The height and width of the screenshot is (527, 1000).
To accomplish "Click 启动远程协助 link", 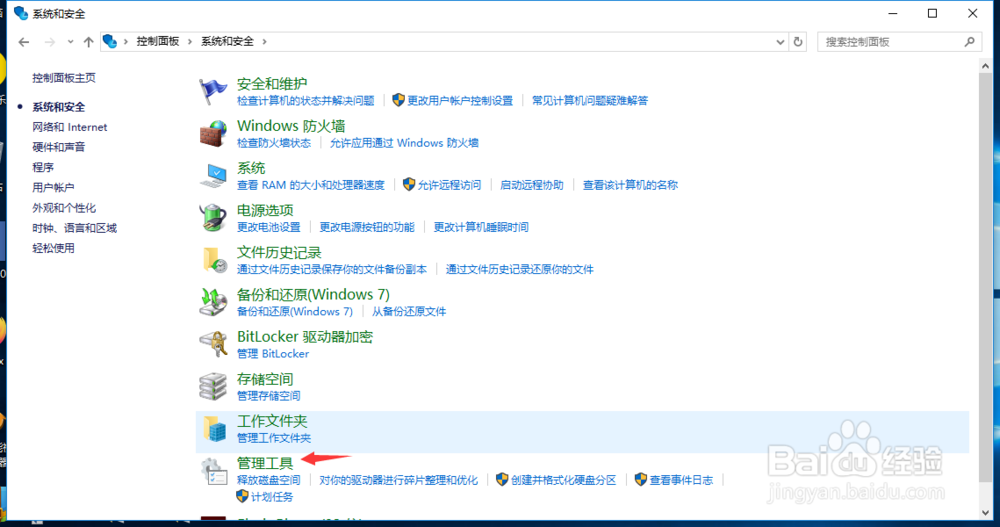I will point(532,185).
